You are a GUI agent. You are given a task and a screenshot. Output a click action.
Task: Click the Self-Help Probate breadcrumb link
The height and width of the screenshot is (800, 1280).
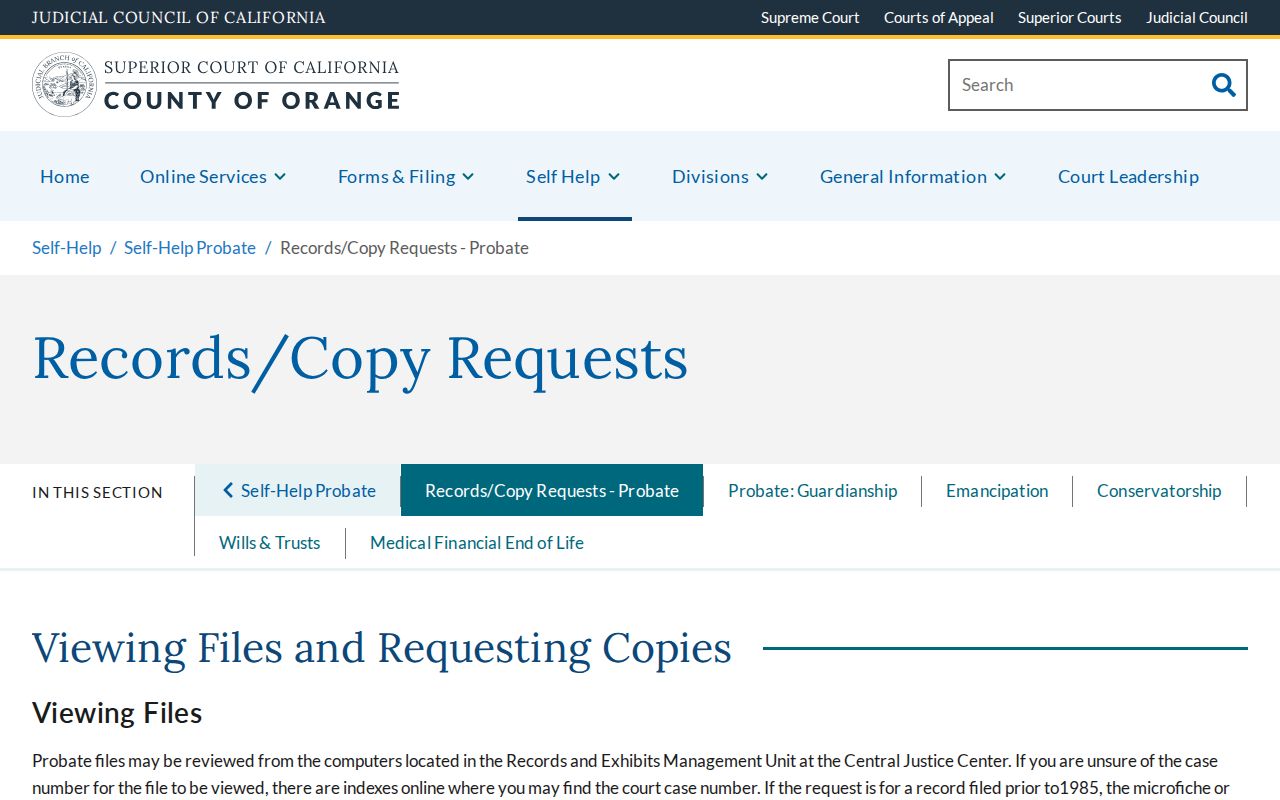point(190,247)
